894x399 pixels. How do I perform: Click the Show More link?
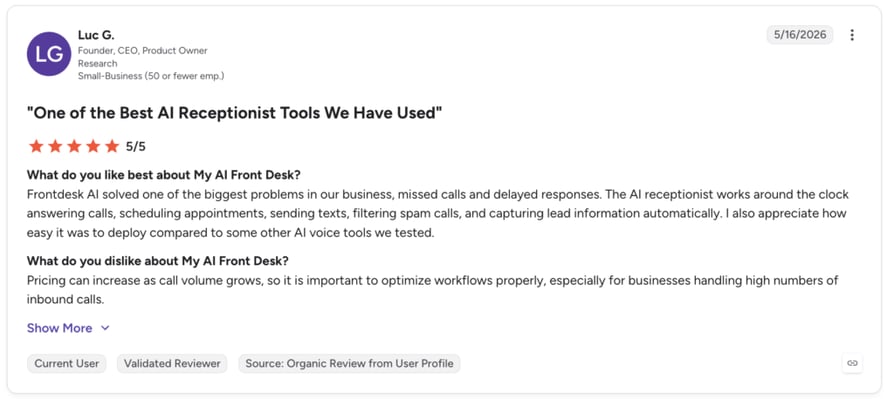pos(59,328)
